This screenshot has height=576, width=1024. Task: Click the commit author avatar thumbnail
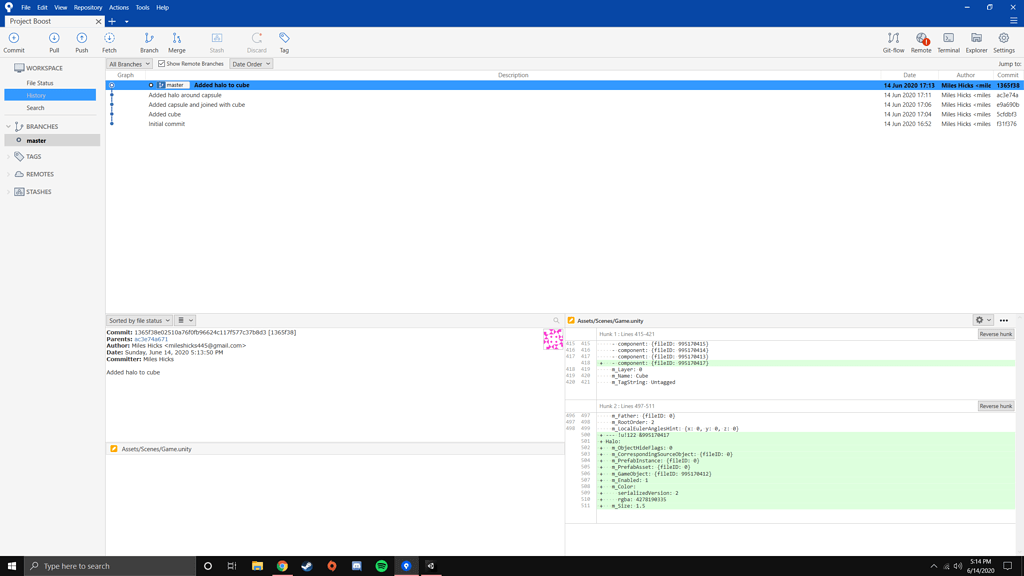(x=552, y=340)
